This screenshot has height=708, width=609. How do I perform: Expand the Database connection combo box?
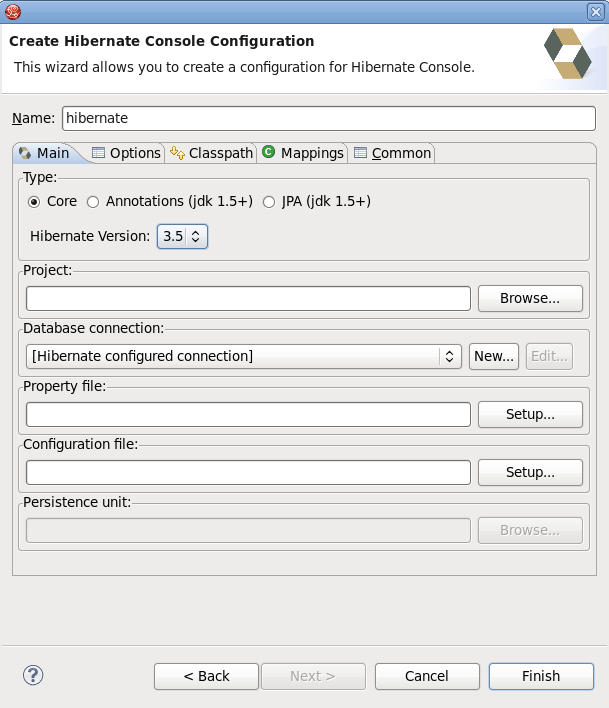click(x=245, y=356)
